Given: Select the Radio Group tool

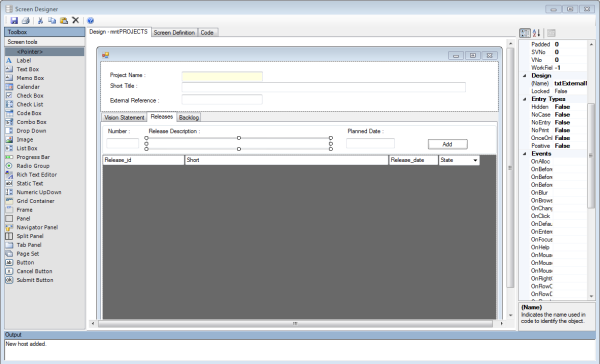Looking at the screenshot, I should coord(45,166).
